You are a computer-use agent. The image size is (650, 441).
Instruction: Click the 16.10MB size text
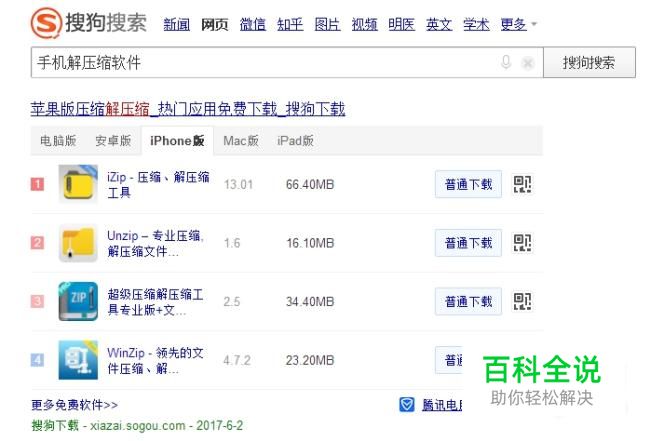click(310, 243)
